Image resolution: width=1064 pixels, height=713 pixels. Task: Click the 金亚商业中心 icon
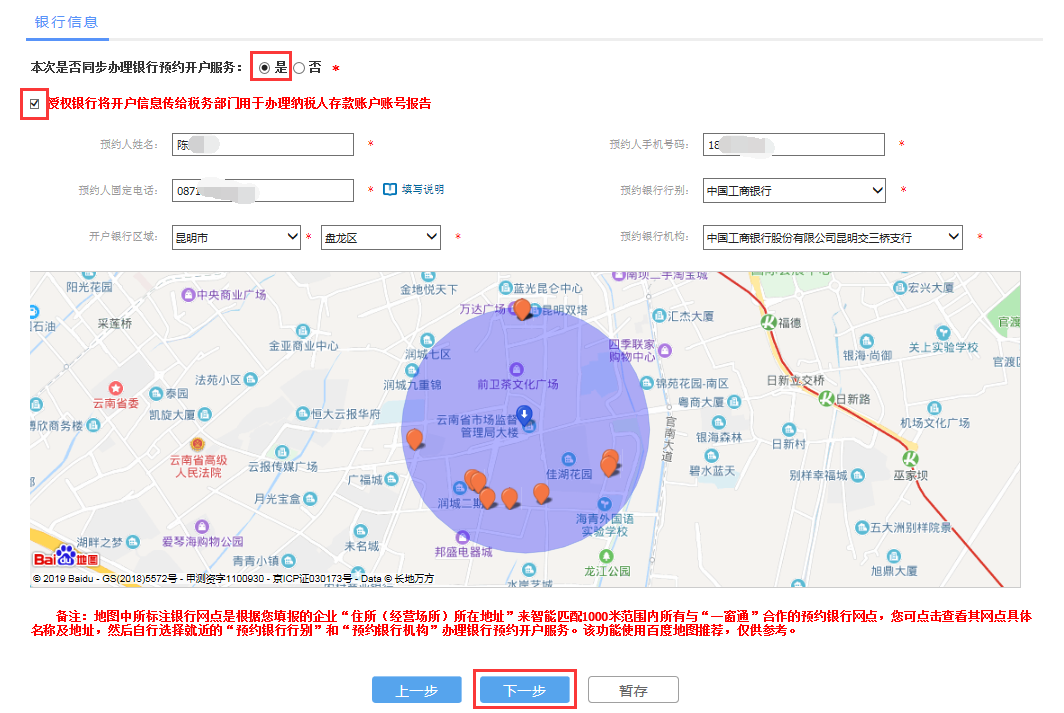[x=303, y=331]
